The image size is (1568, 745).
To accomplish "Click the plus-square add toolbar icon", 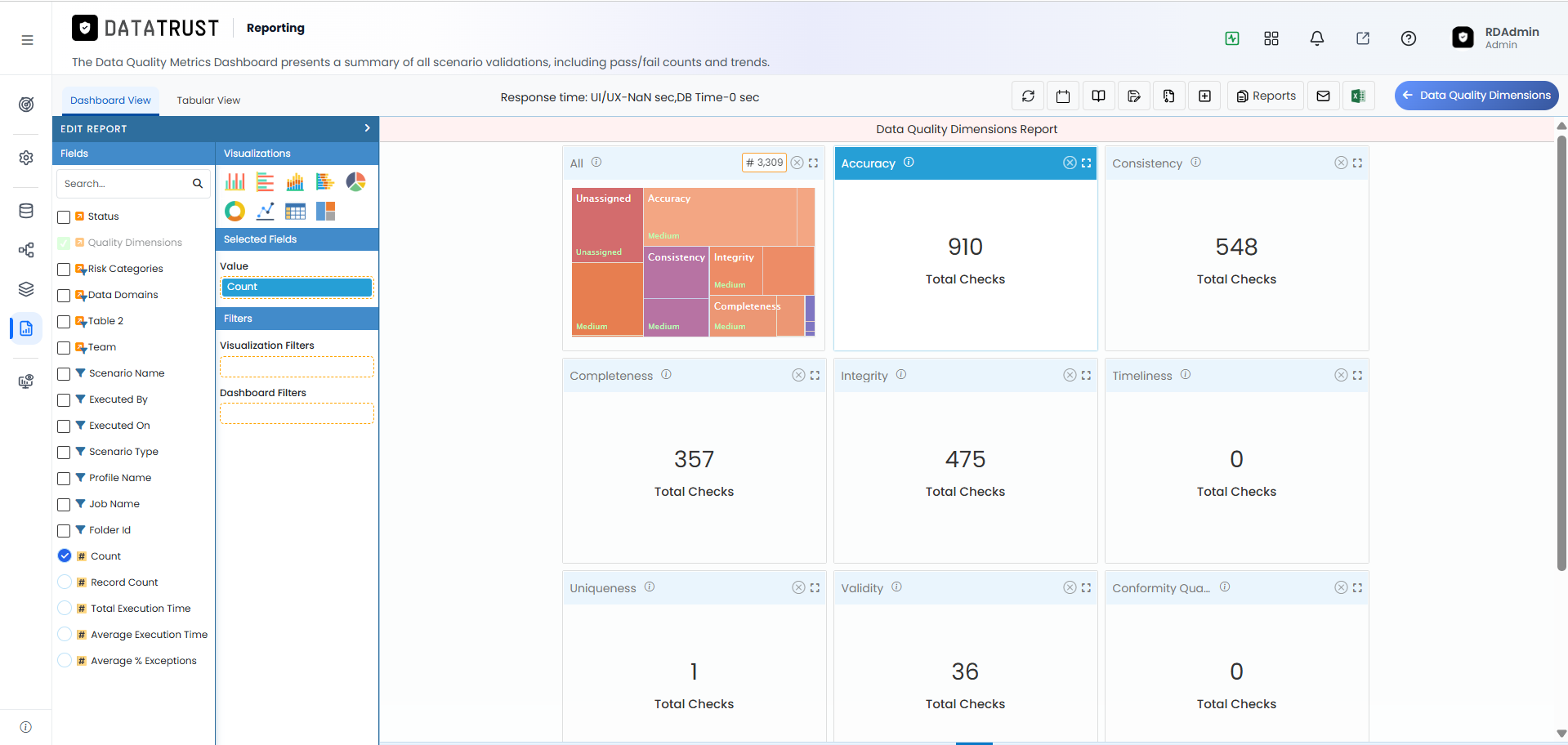I will 1204,96.
